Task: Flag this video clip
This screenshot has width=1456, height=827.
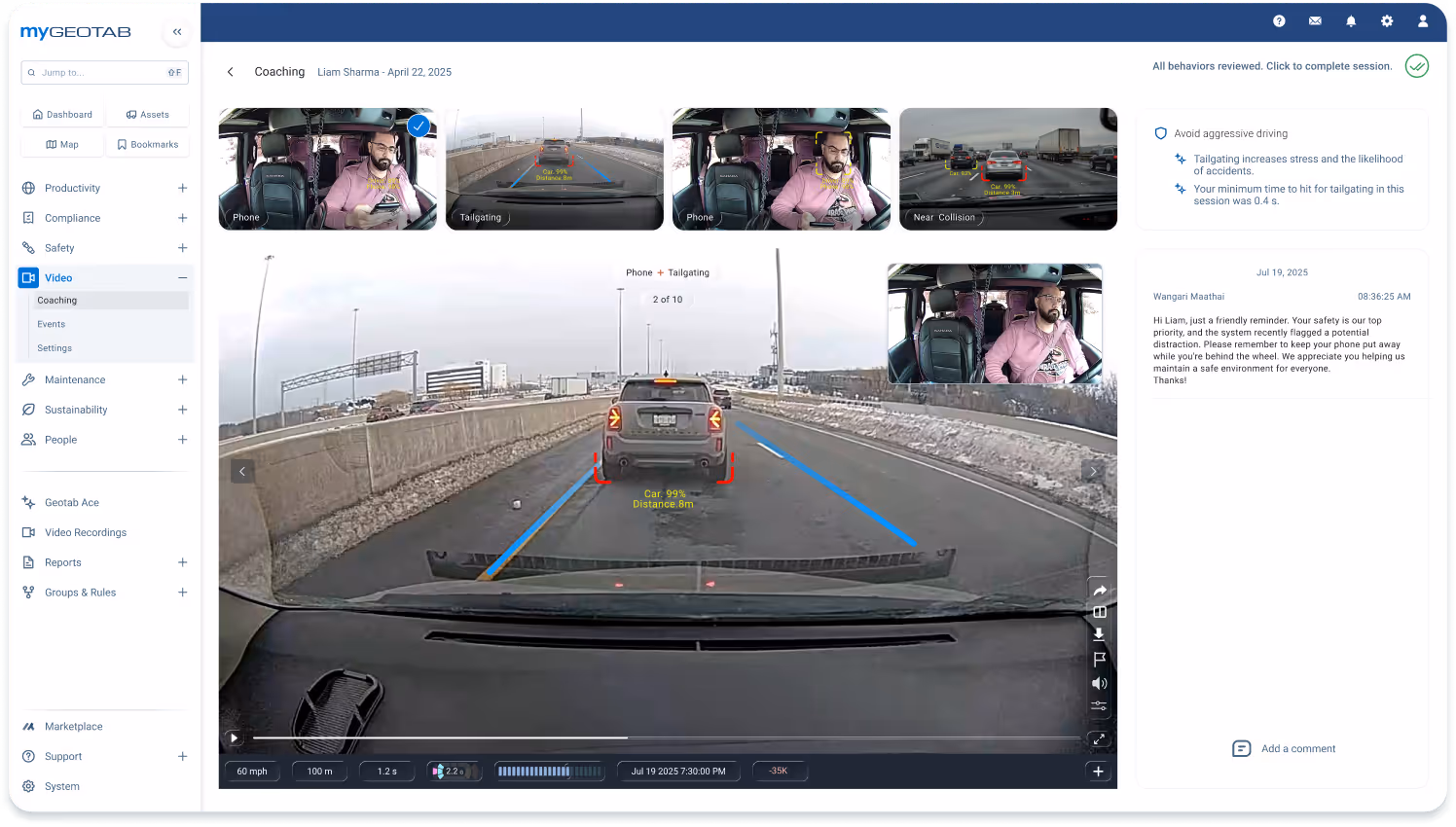Action: coord(1099,660)
